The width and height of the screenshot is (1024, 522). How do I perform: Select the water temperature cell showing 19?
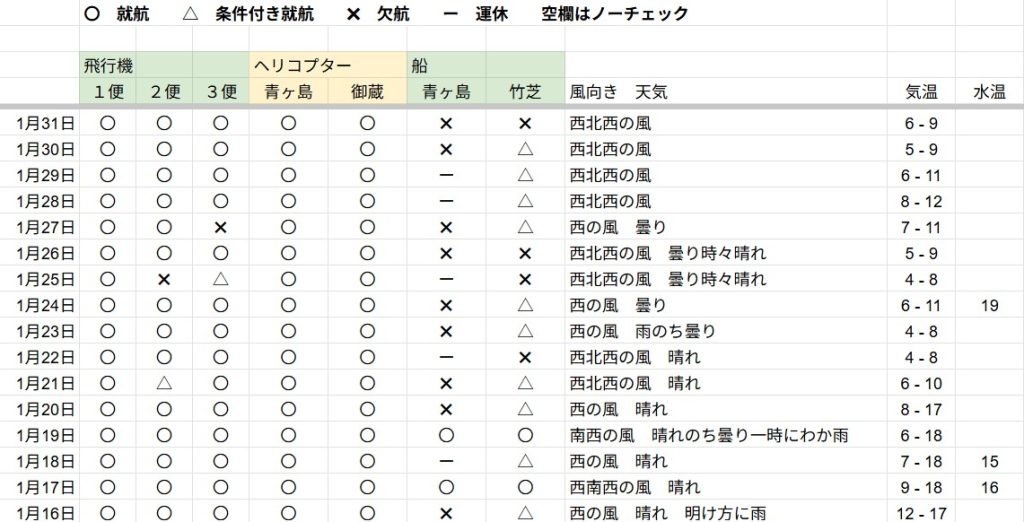pos(989,306)
